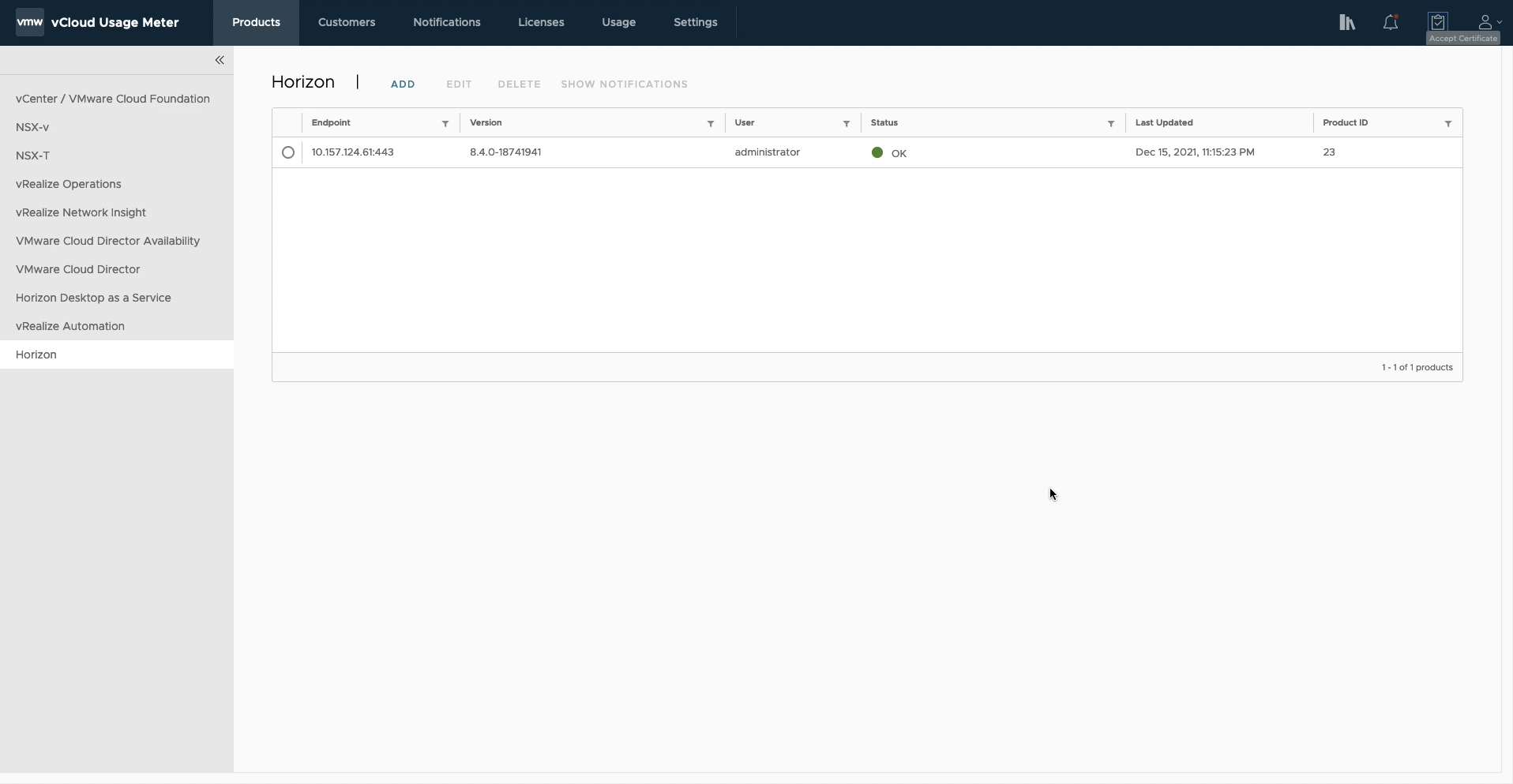The width and height of the screenshot is (1513, 784).
Task: Click version 8.4.0-18741941 cell
Action: click(x=505, y=152)
